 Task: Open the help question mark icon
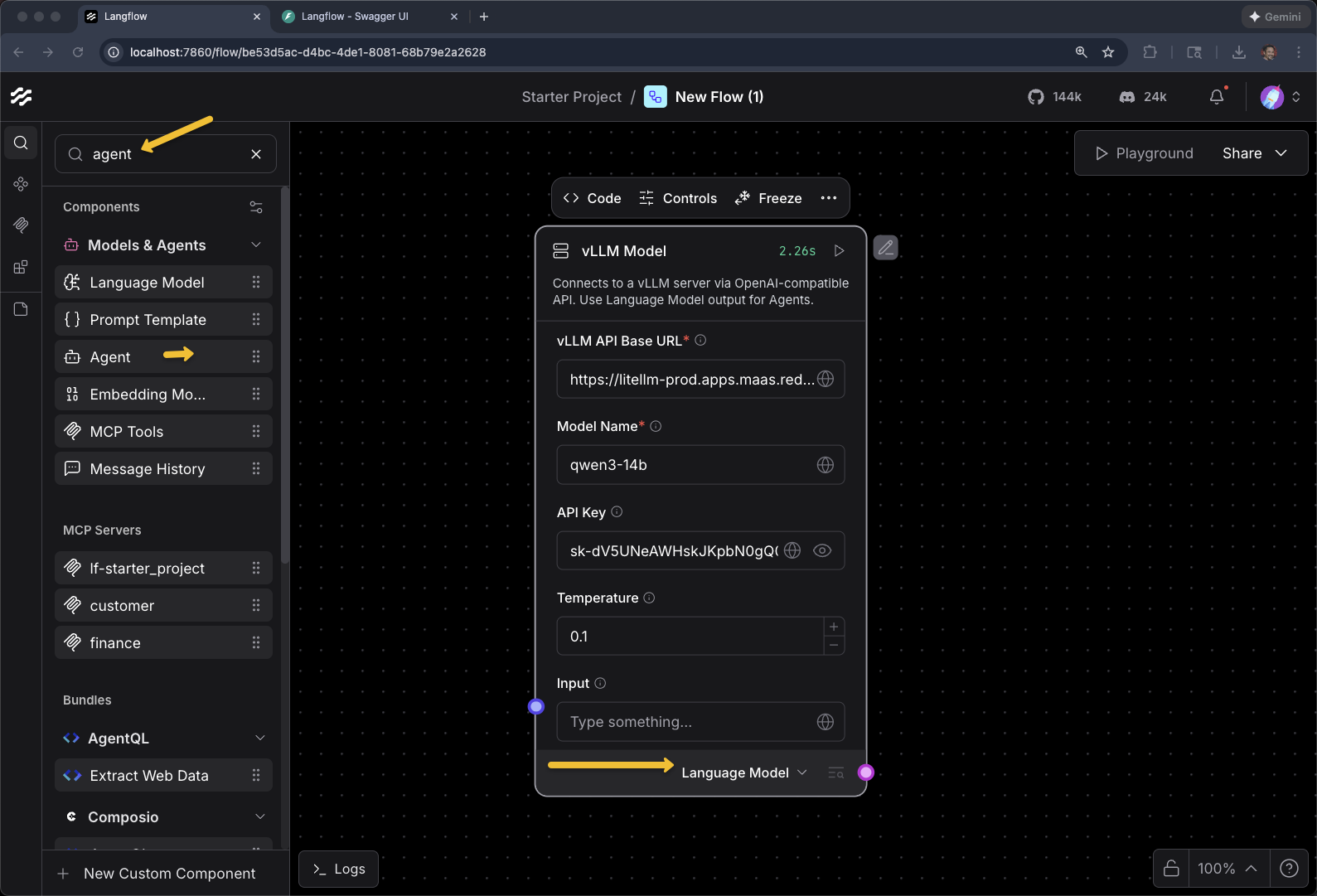pyautogui.click(x=1288, y=868)
